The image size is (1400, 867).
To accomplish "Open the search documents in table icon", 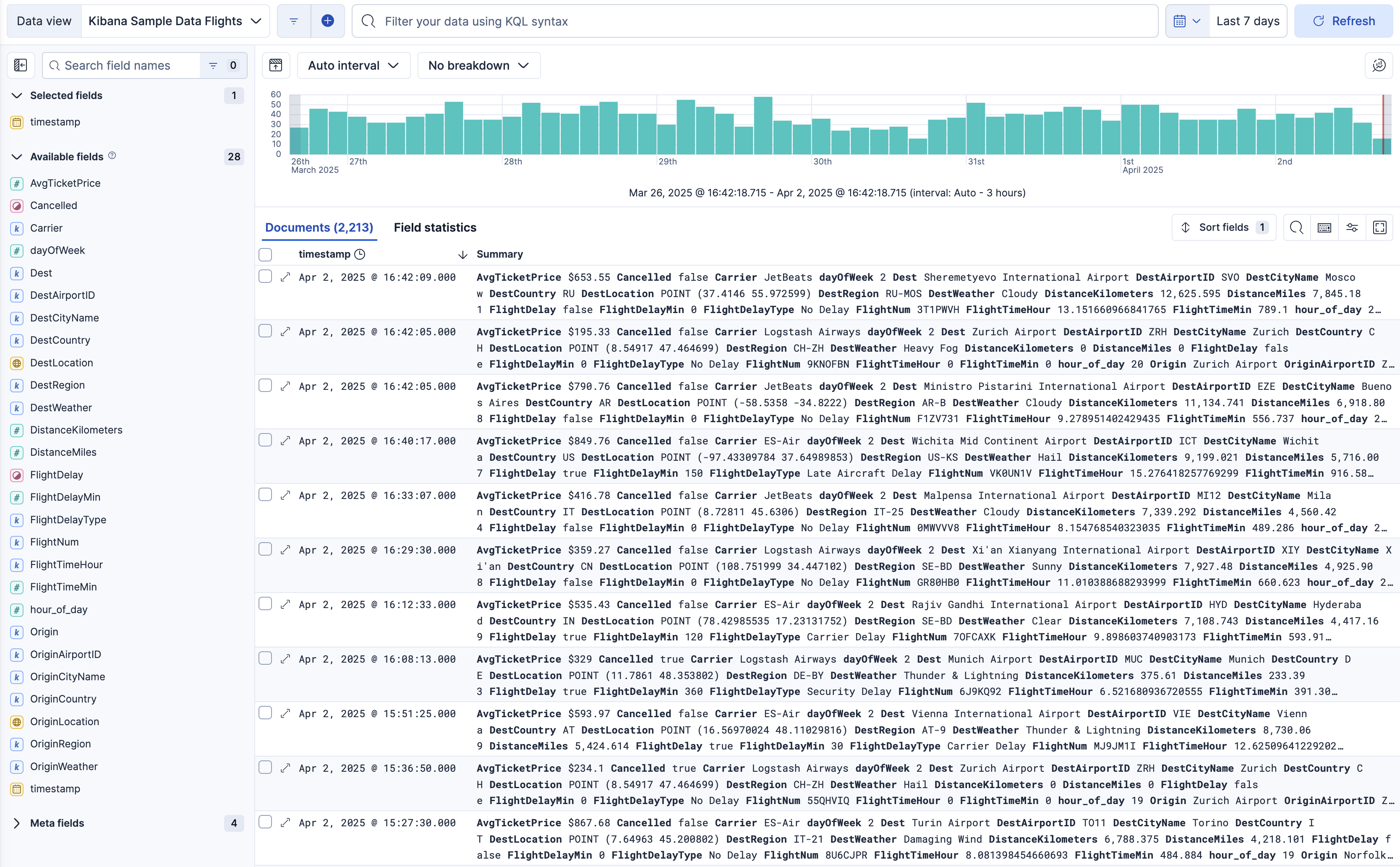I will click(x=1297, y=227).
